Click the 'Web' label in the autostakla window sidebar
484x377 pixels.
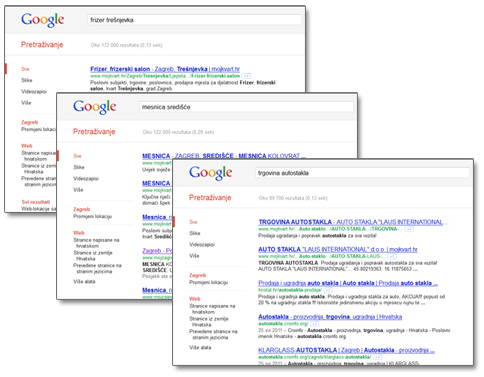pos(195,299)
